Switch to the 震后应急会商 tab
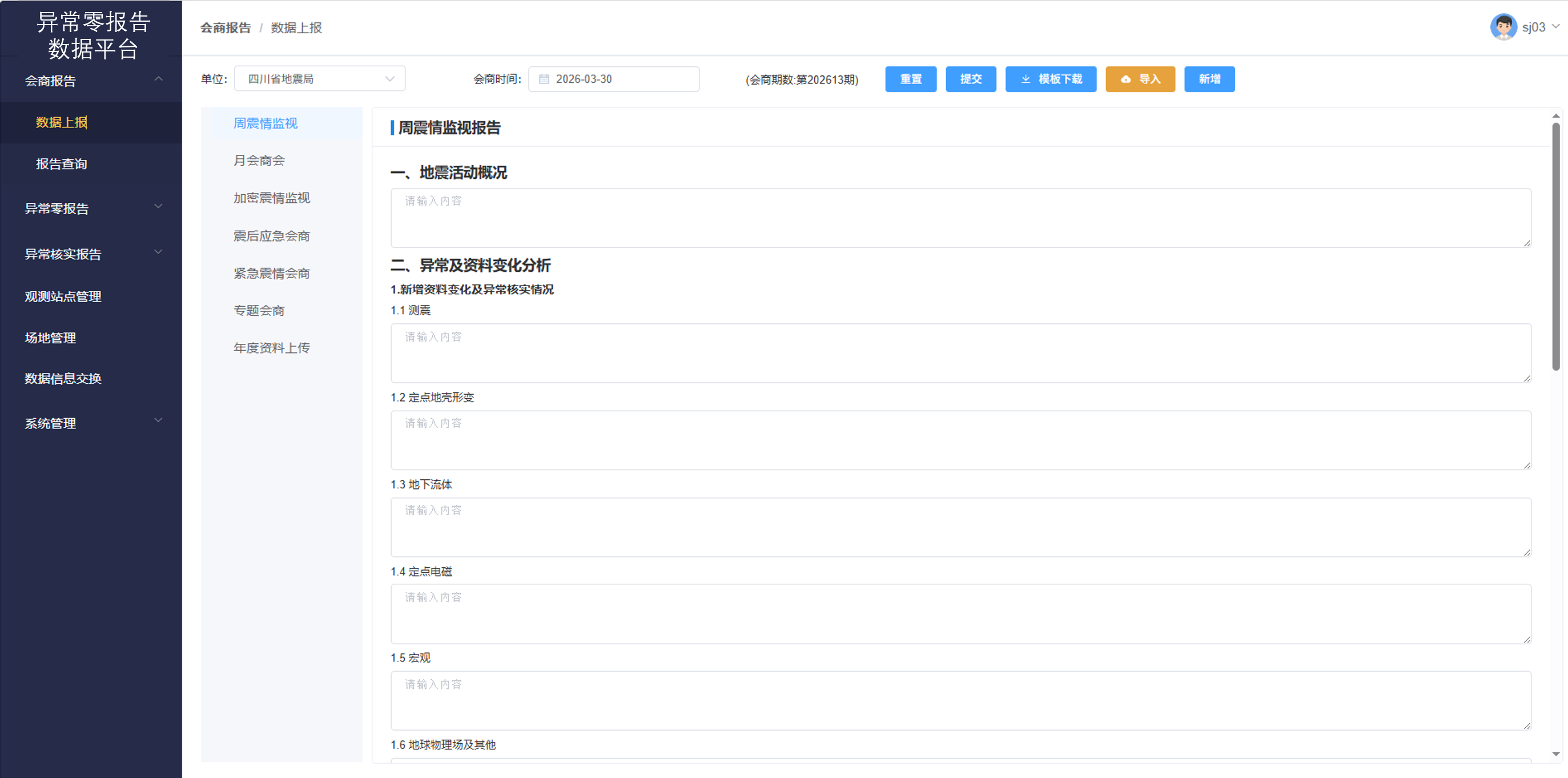 tap(271, 236)
